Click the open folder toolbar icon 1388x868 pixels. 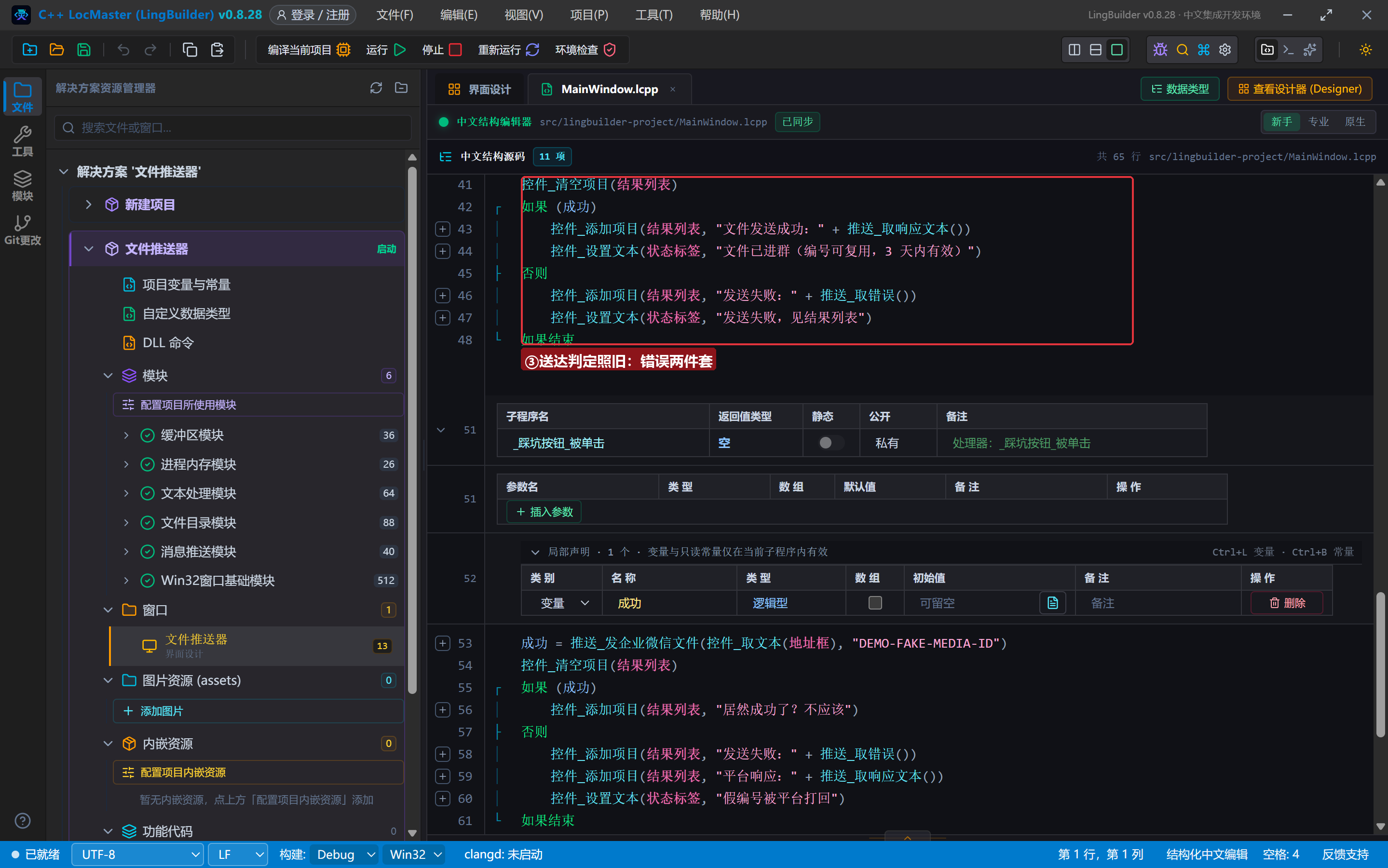pyautogui.click(x=57, y=50)
